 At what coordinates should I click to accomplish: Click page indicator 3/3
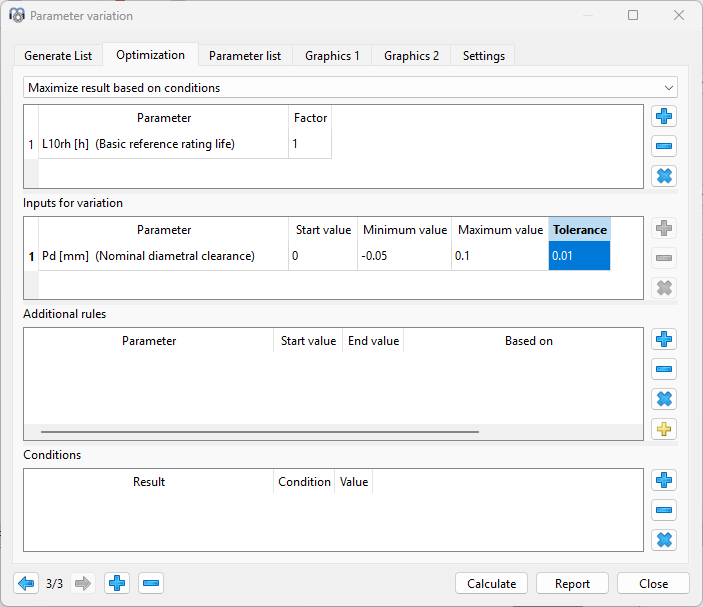tap(54, 583)
